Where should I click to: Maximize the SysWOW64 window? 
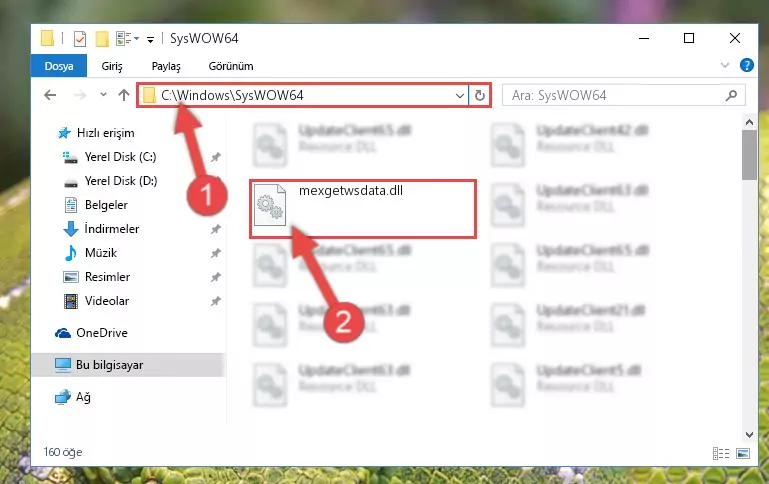tap(689, 38)
